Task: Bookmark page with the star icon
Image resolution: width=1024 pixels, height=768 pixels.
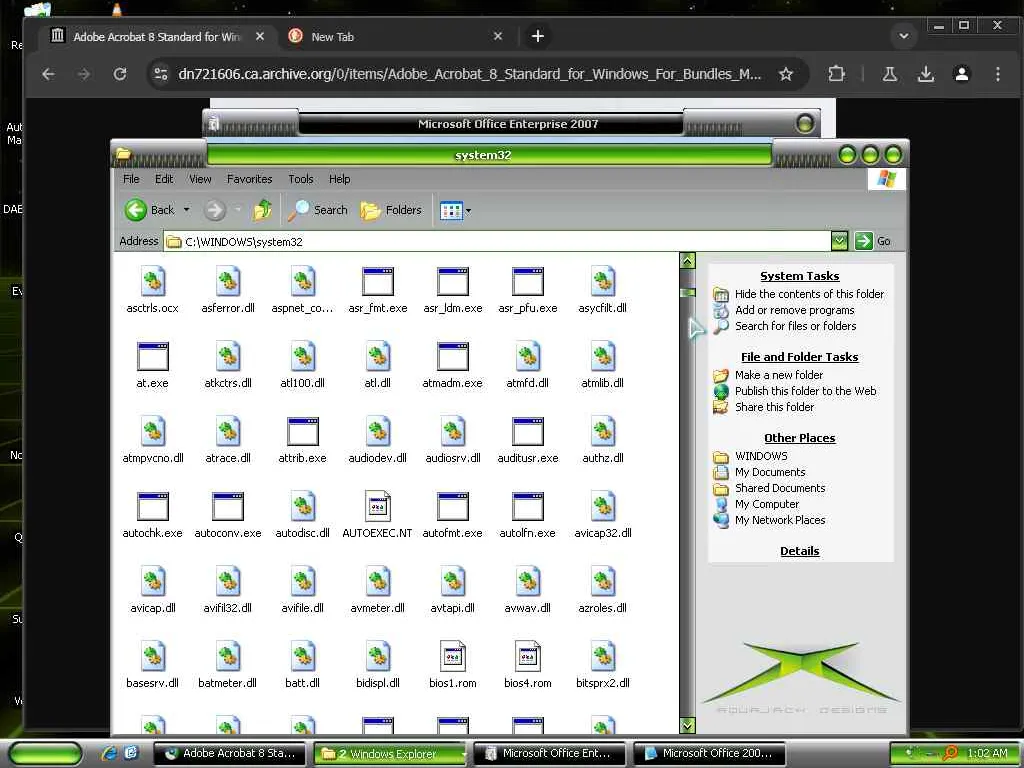Action: (x=786, y=74)
